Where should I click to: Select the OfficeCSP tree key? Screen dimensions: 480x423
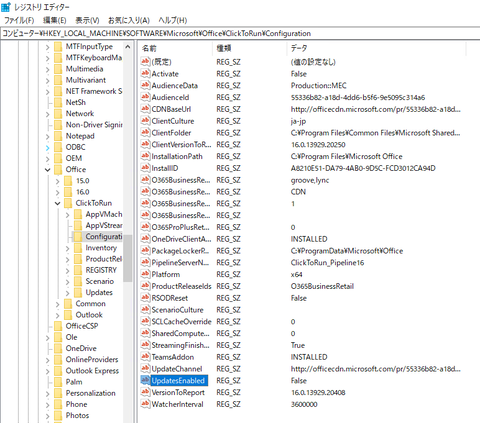point(82,326)
